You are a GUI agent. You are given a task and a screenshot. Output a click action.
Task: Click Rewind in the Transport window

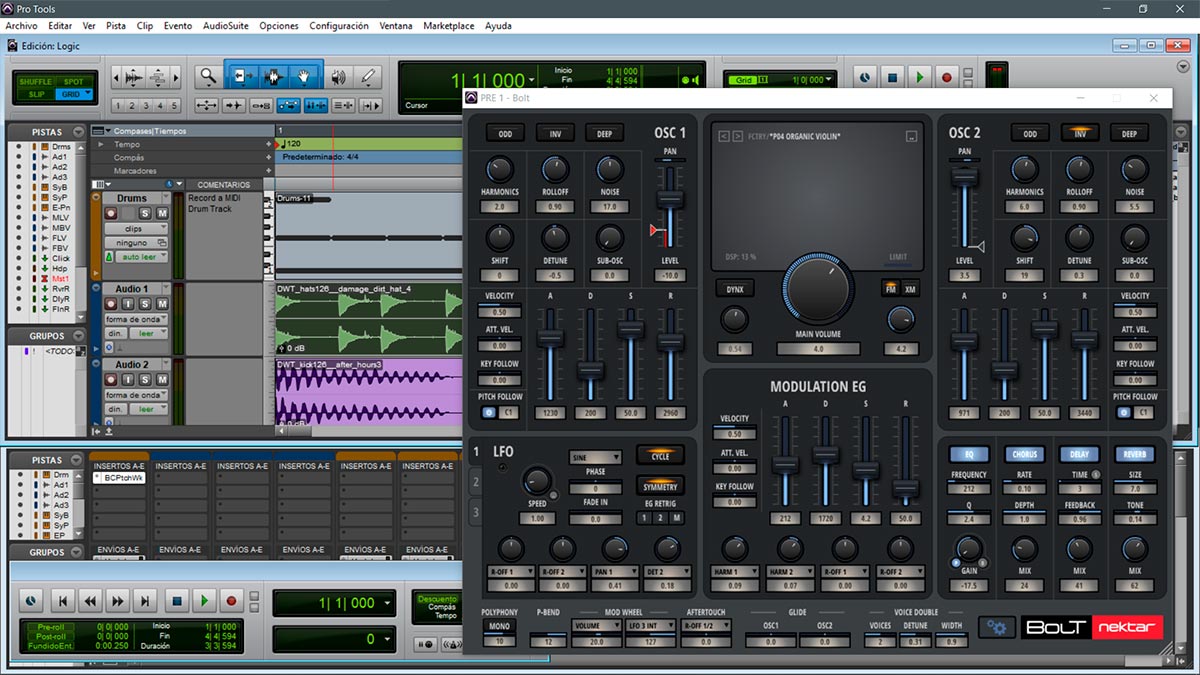click(x=91, y=601)
